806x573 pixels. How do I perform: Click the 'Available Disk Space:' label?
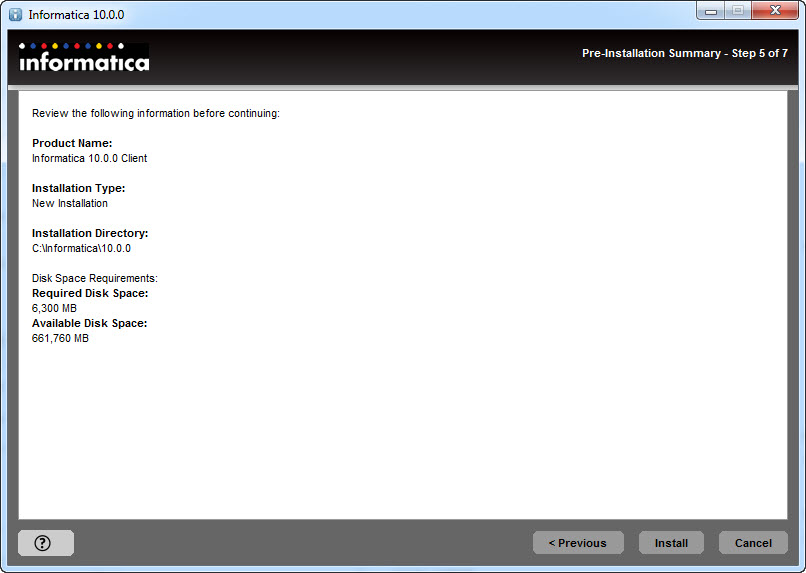coord(89,323)
